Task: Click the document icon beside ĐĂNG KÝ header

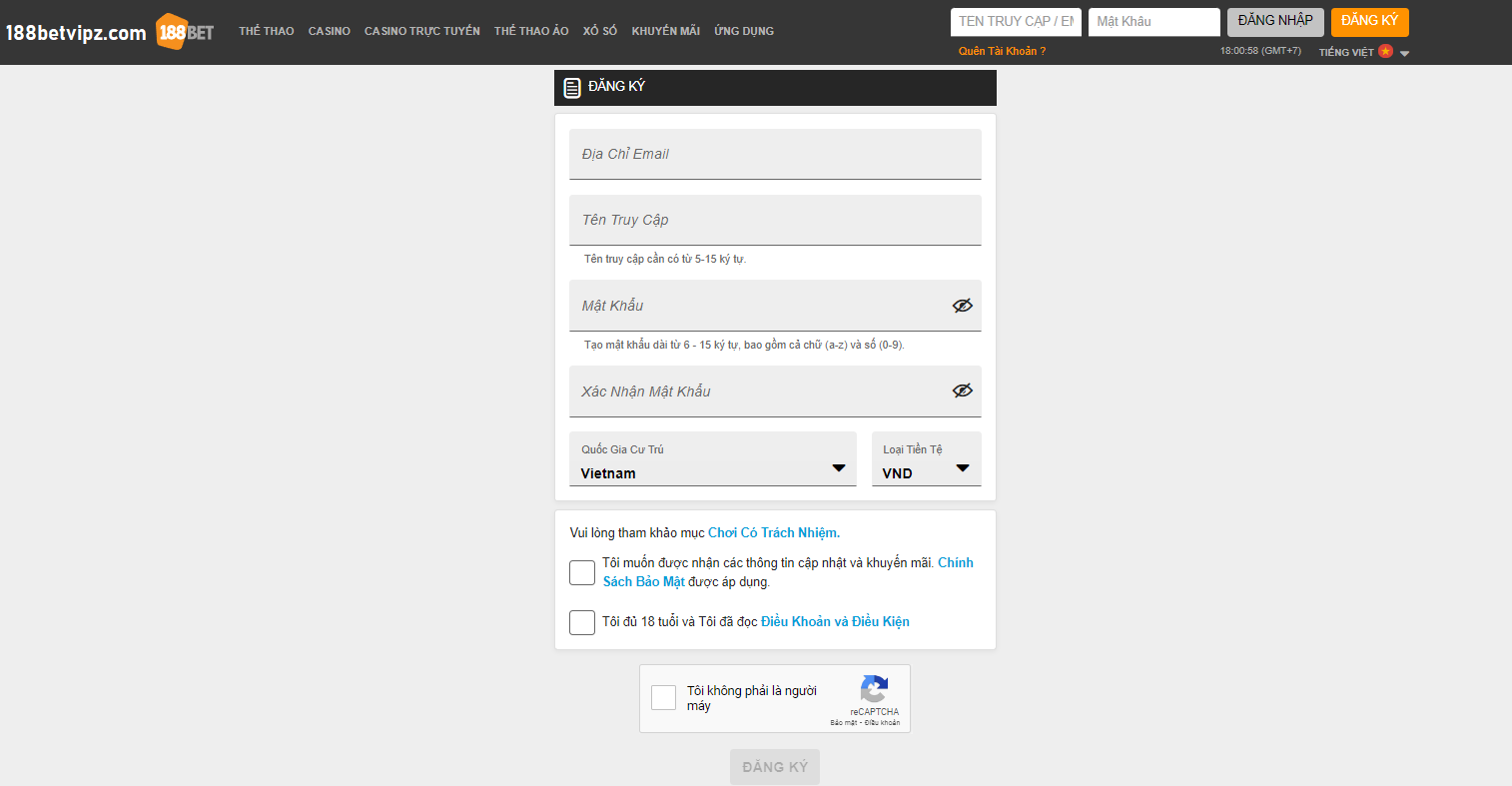Action: (x=572, y=88)
